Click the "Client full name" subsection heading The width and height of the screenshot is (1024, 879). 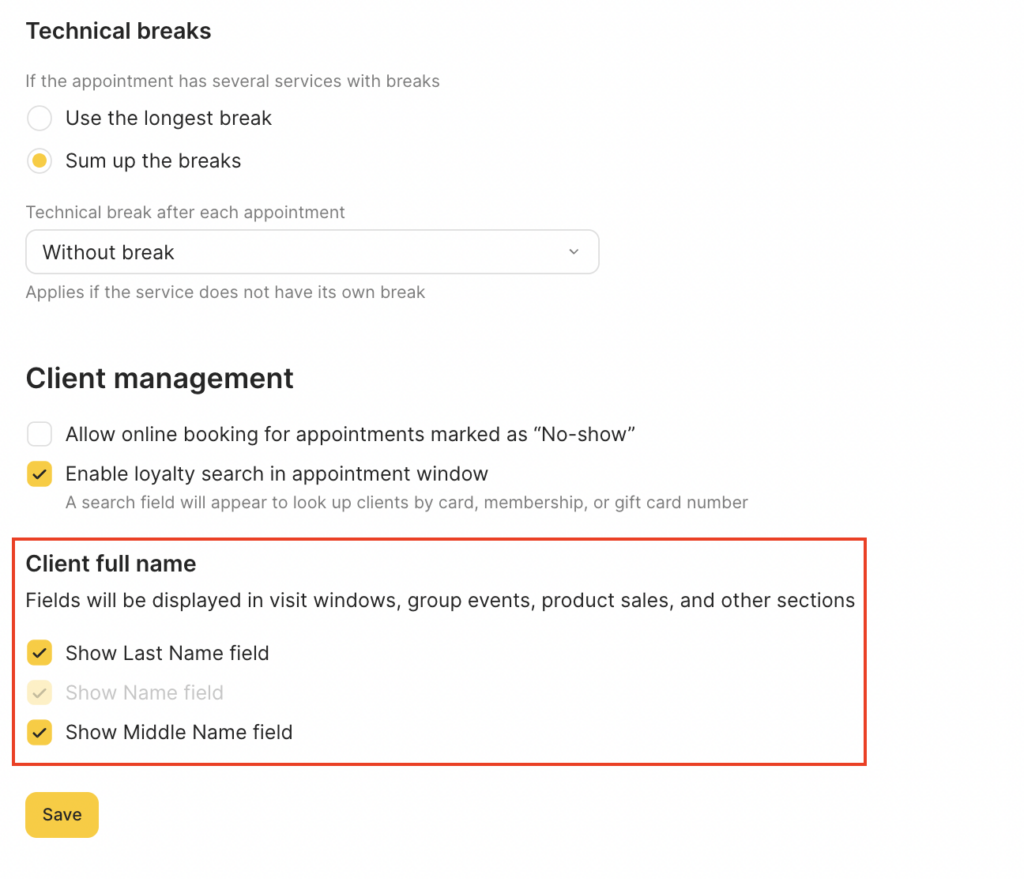(110, 564)
